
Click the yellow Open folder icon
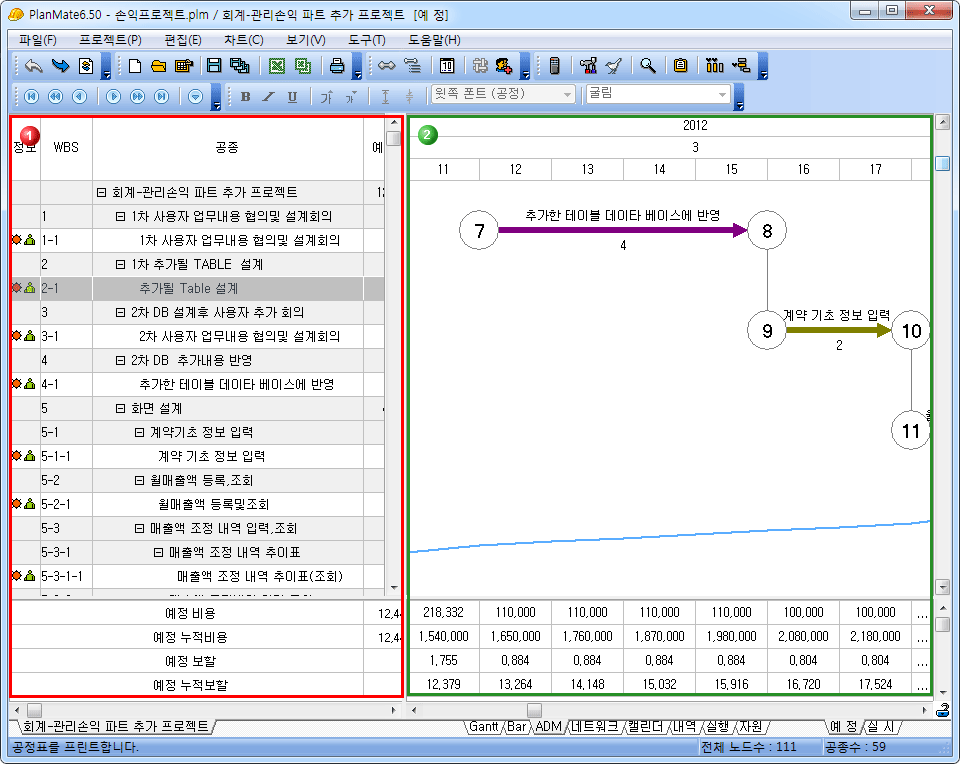[158, 67]
